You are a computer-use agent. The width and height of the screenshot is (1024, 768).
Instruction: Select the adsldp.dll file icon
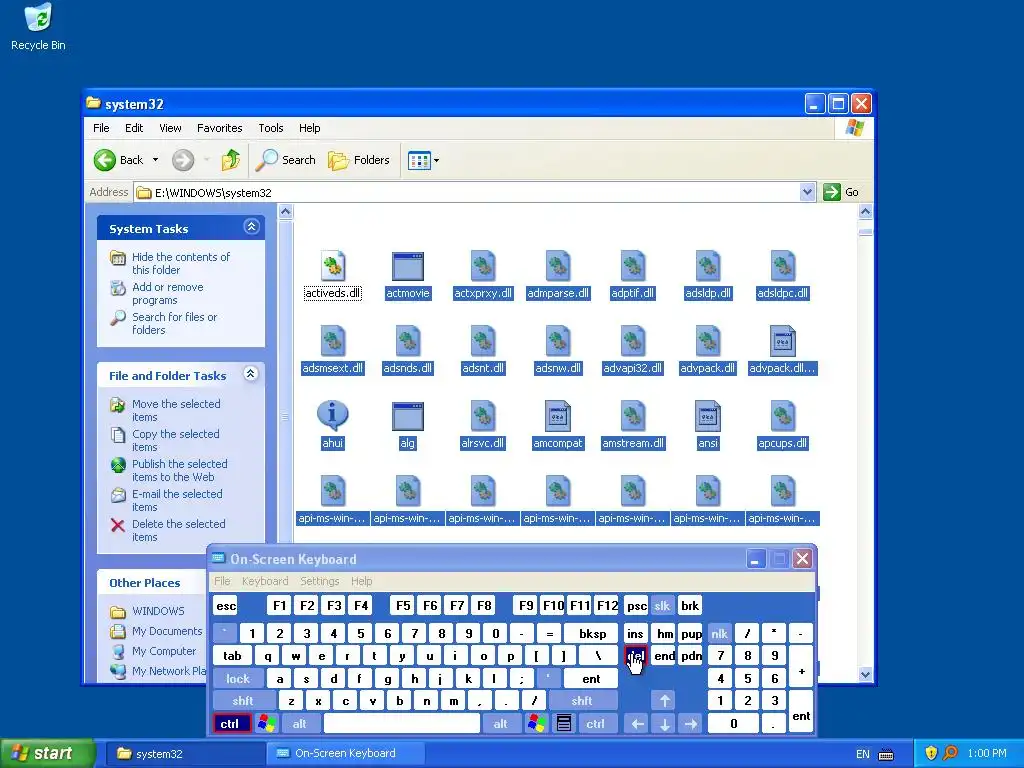tap(708, 266)
